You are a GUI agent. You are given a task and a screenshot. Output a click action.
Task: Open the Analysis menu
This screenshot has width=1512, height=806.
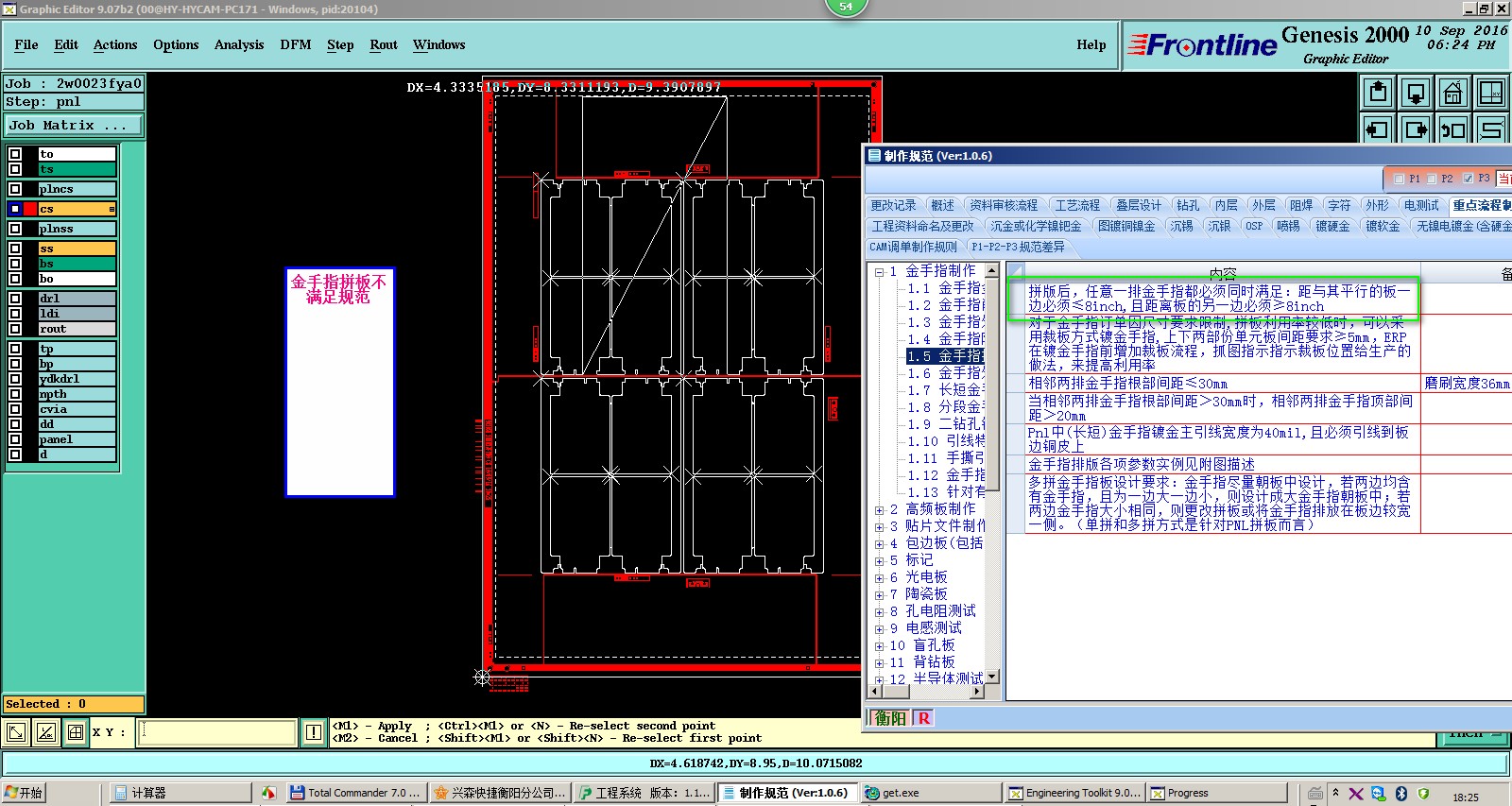239,44
